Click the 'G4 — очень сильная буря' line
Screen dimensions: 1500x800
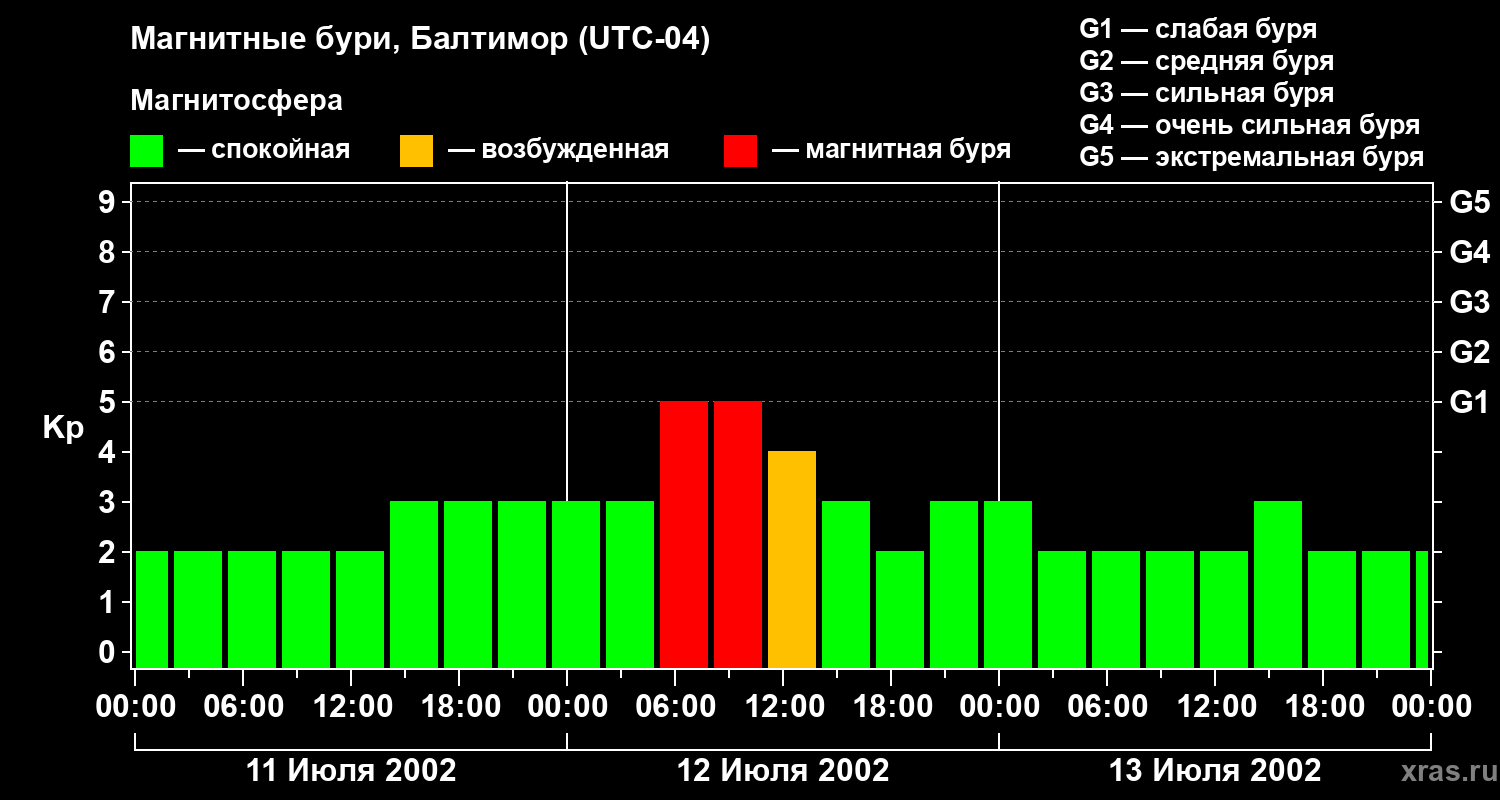(x=1249, y=125)
